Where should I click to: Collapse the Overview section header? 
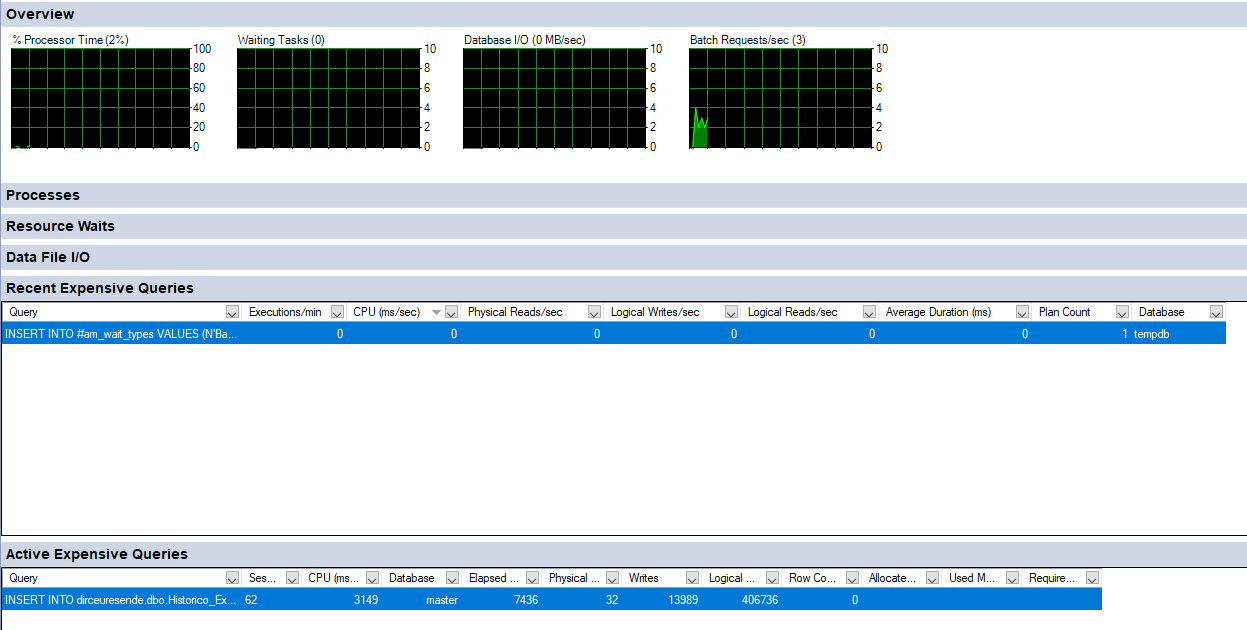click(x=624, y=14)
